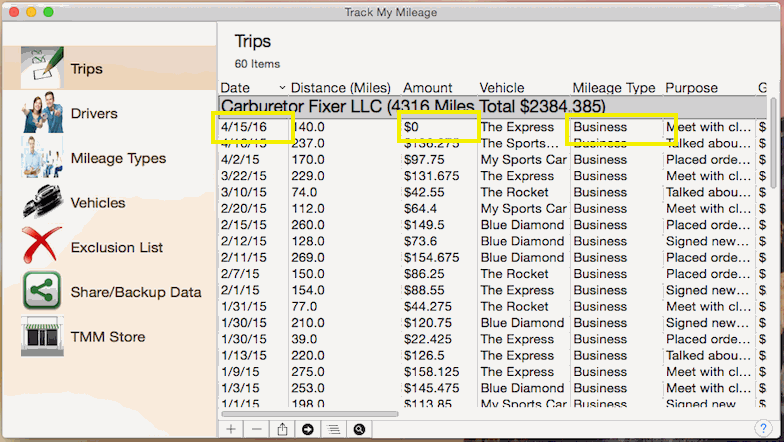Click amount $44.275

(x=428, y=306)
